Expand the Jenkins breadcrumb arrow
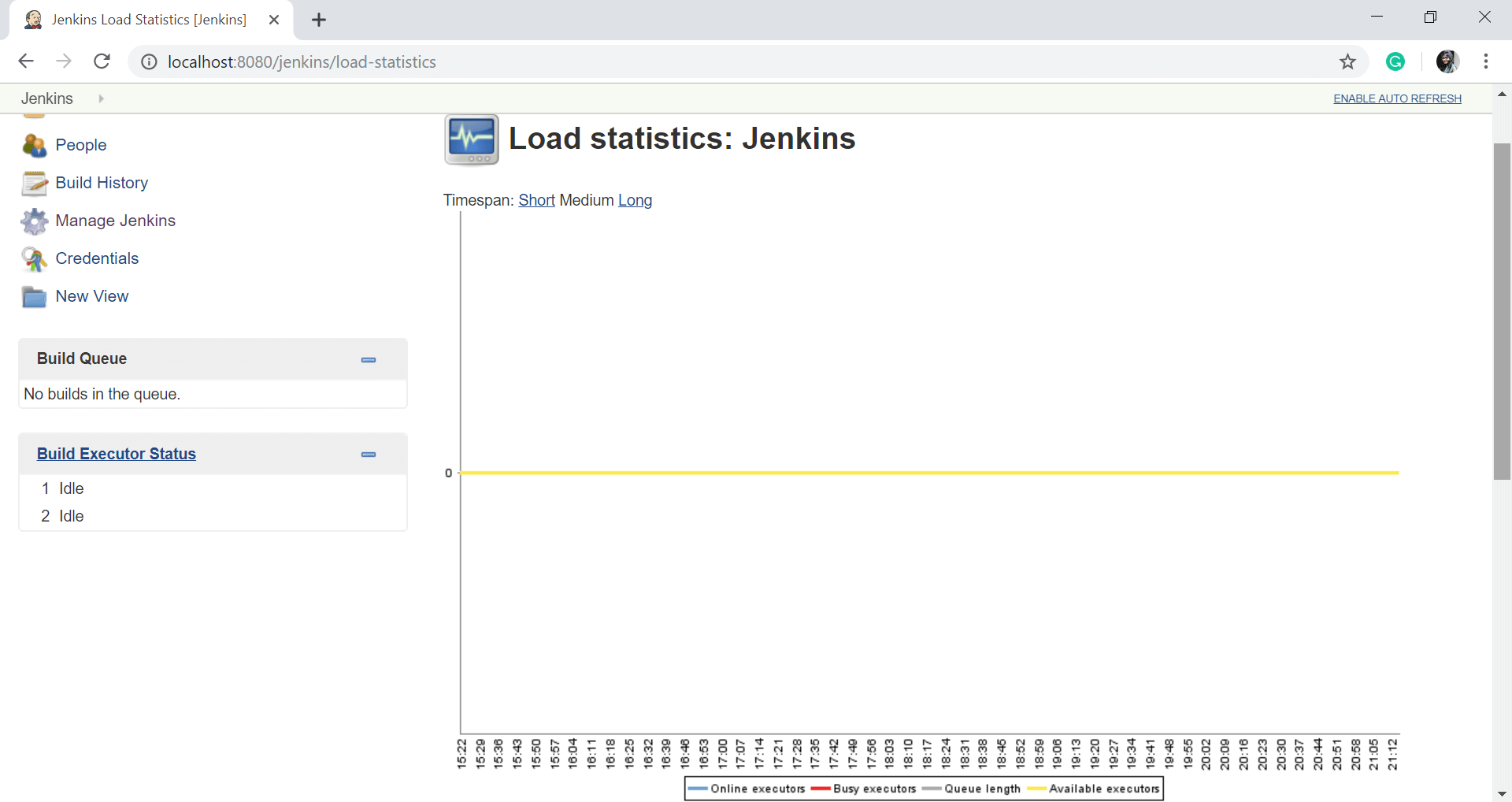 coord(101,98)
